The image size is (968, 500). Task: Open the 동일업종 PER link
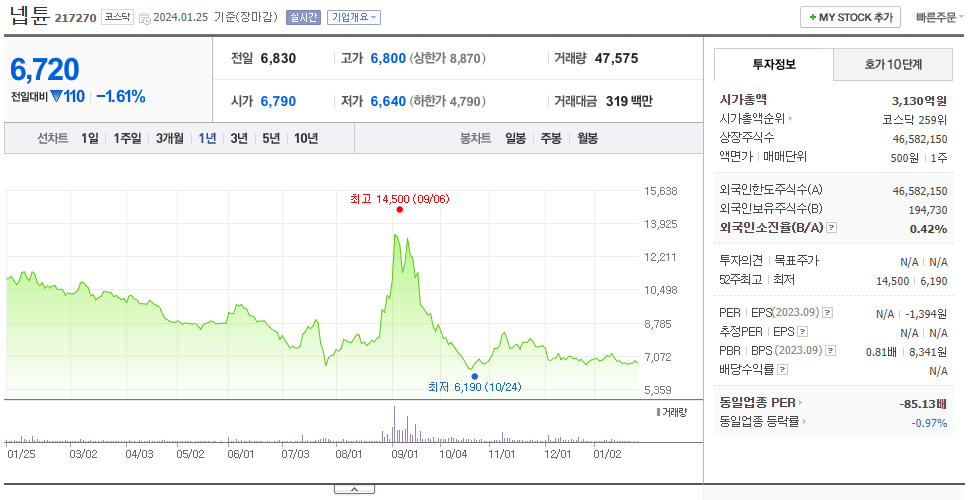[757, 403]
